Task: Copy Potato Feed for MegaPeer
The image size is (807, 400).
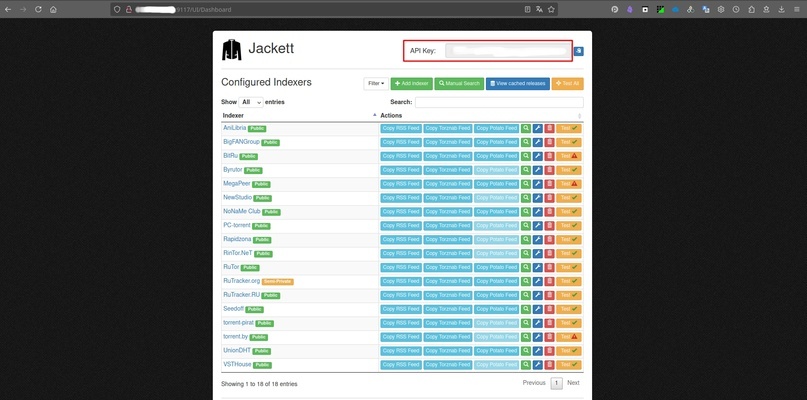Action: click(497, 184)
